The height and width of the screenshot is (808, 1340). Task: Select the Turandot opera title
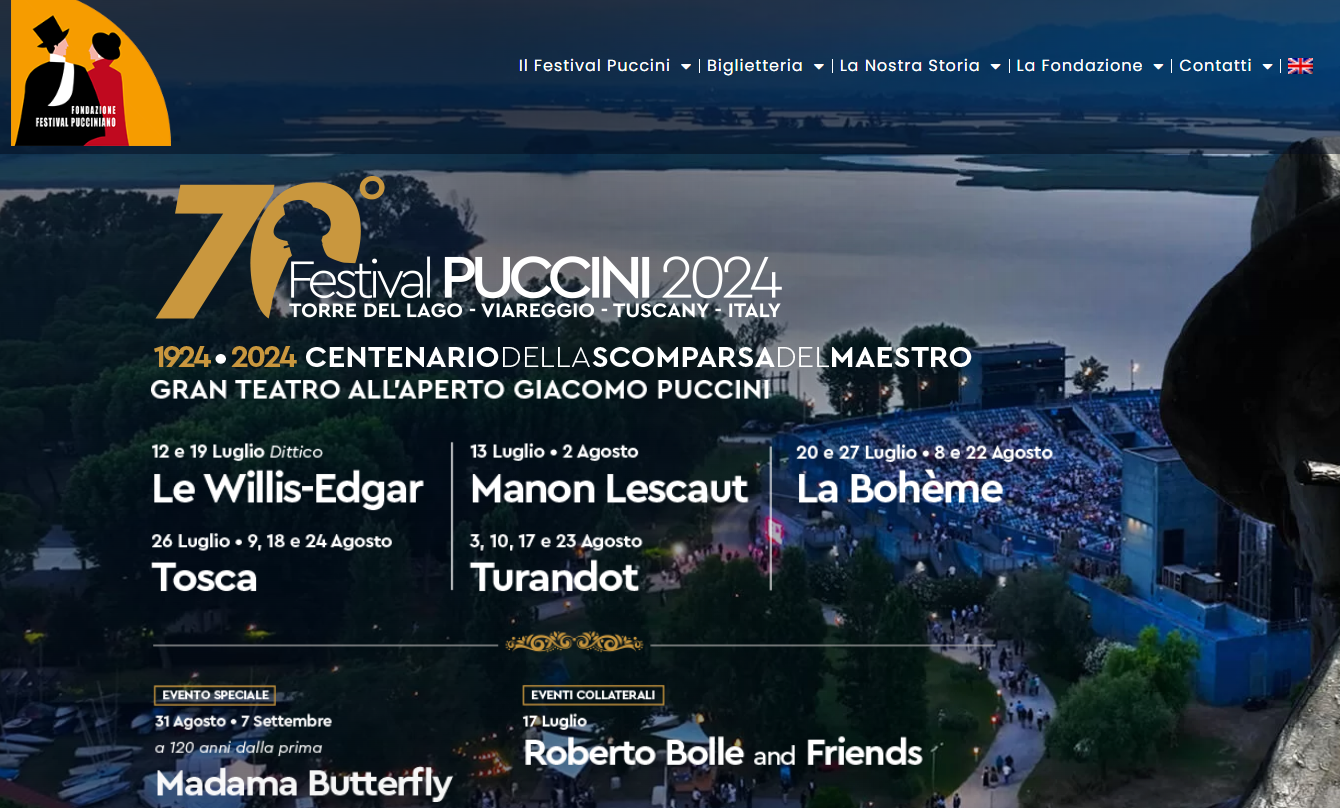555,577
